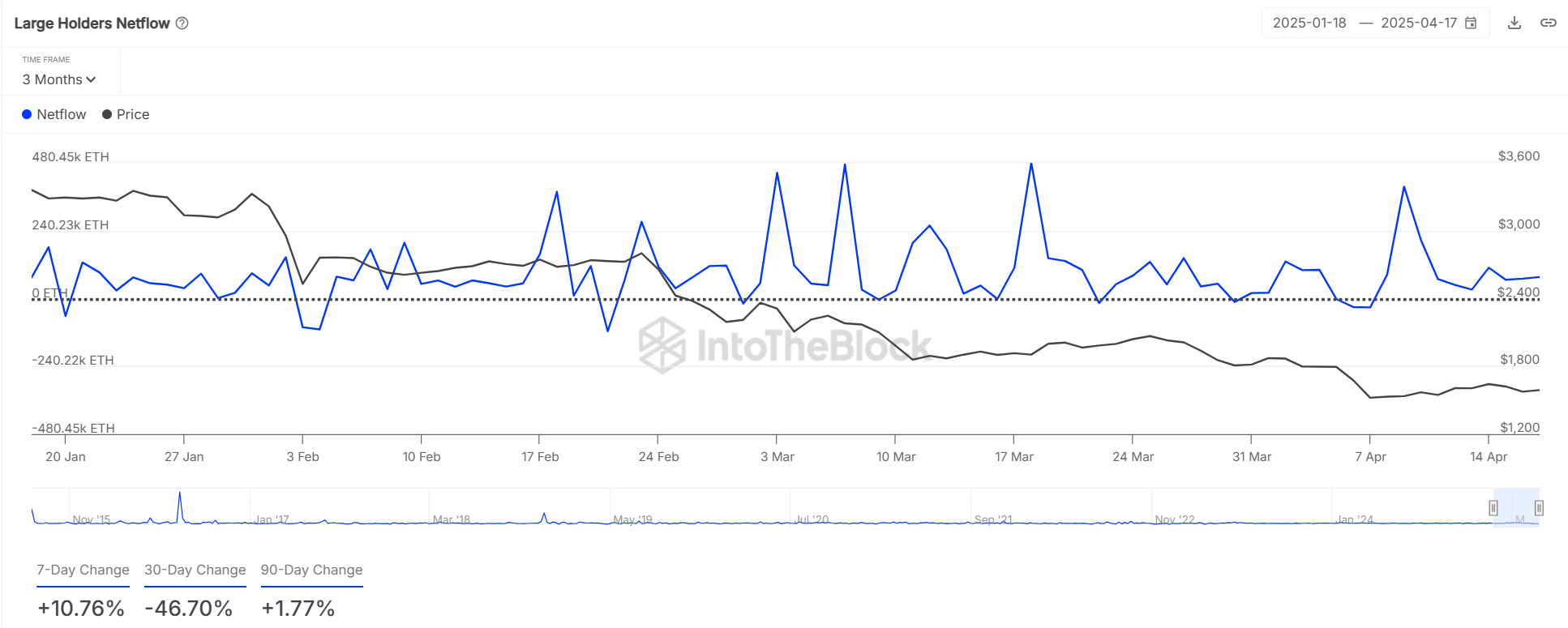Select the 7-Day Change tab

[83, 570]
